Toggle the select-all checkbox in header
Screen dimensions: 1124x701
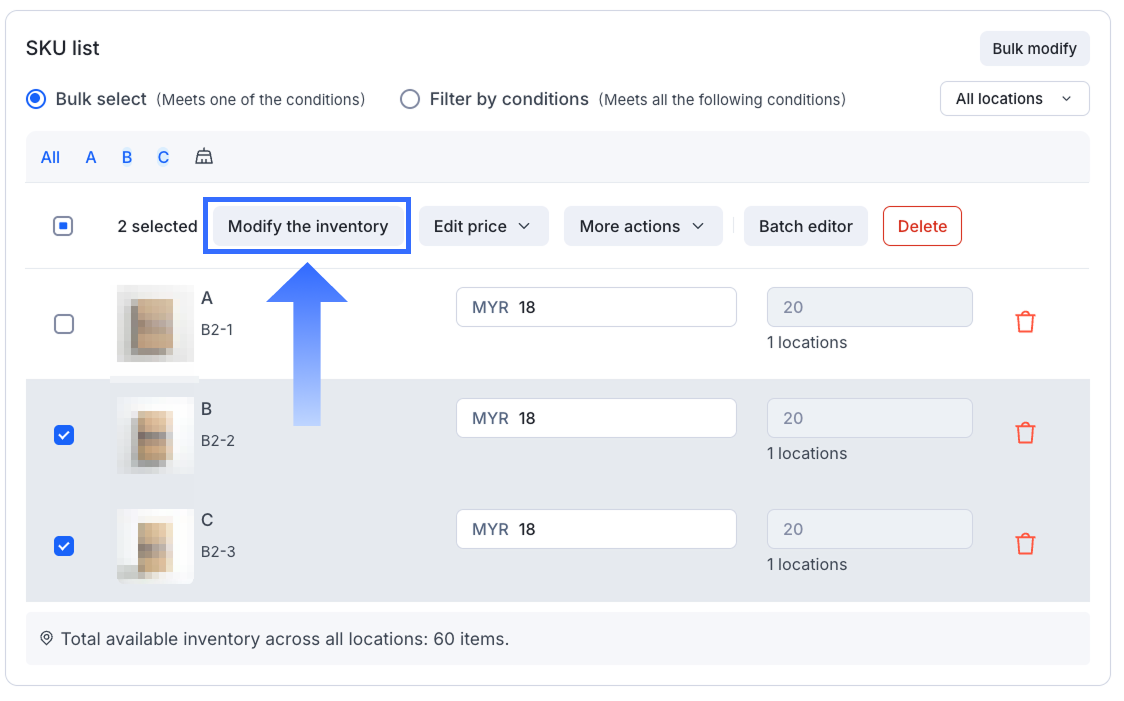point(63,226)
